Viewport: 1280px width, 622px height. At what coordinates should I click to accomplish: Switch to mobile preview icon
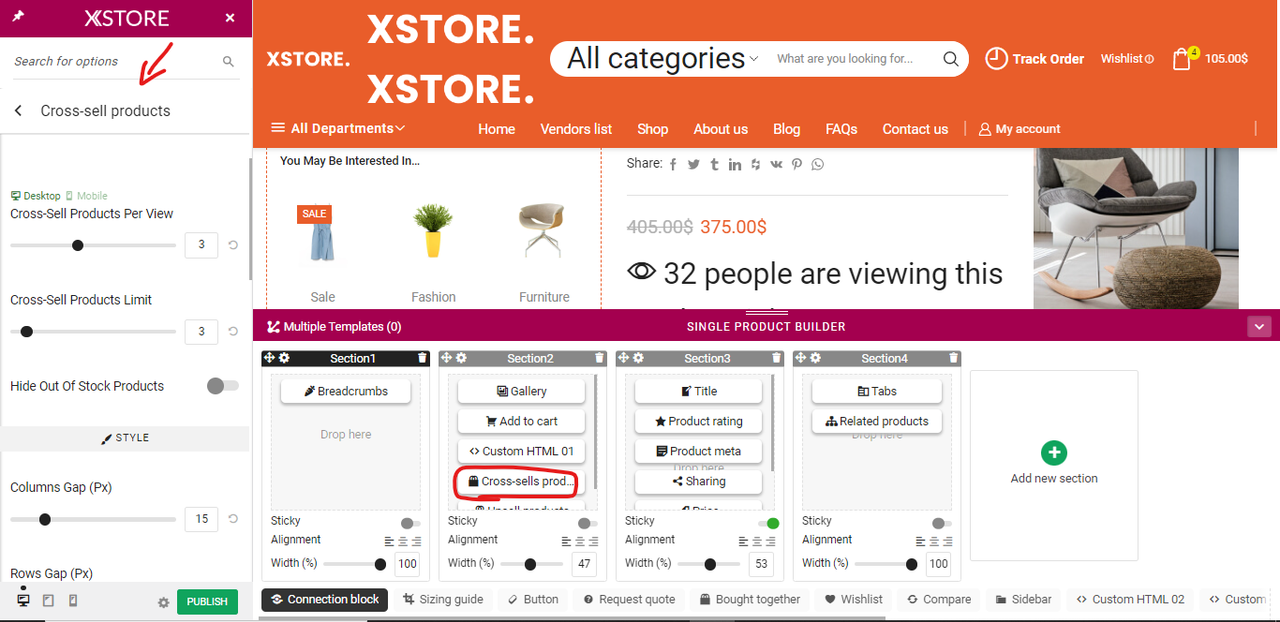73,601
